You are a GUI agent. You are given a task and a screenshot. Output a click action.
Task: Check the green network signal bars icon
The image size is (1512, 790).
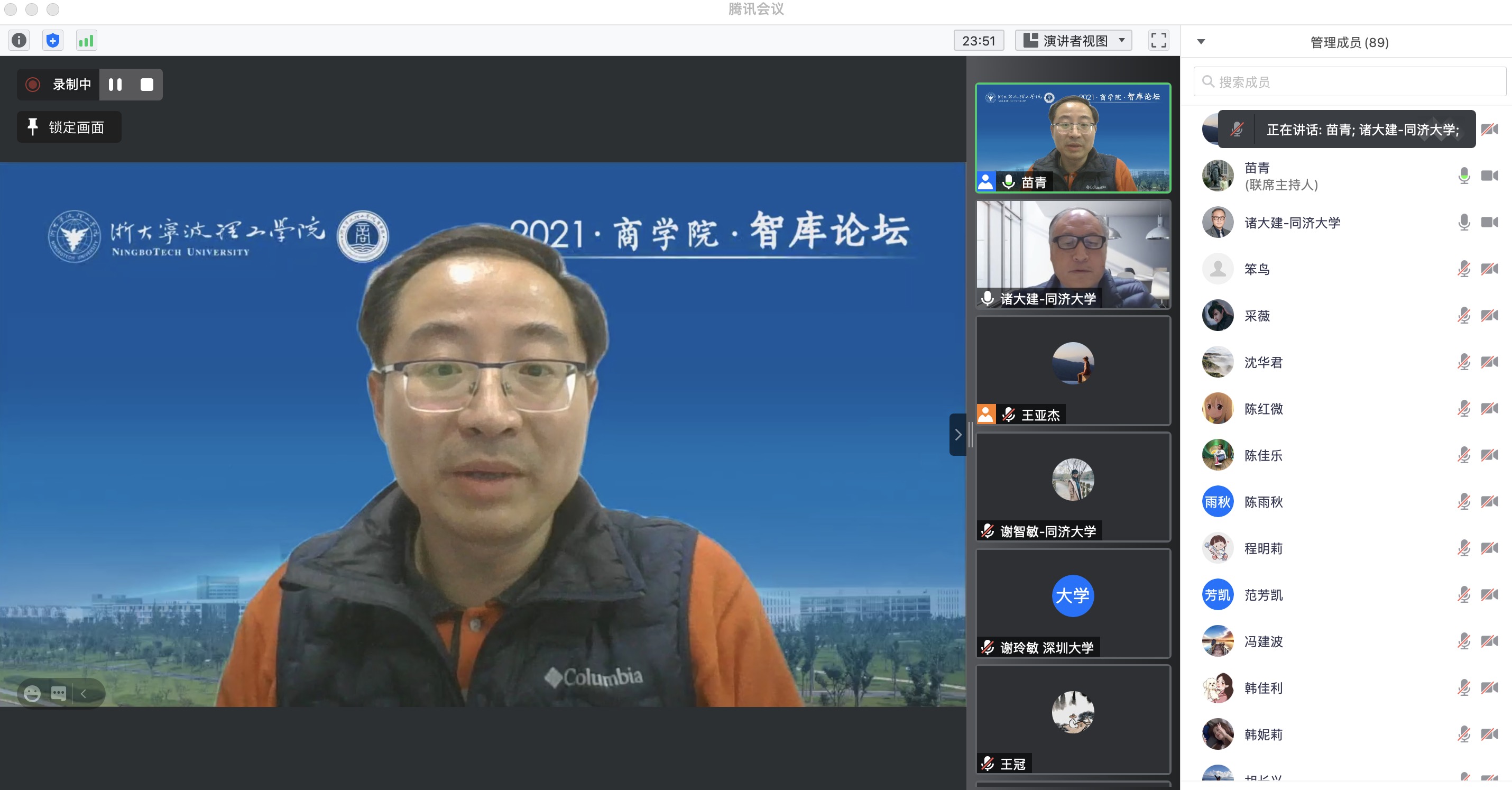coord(86,41)
